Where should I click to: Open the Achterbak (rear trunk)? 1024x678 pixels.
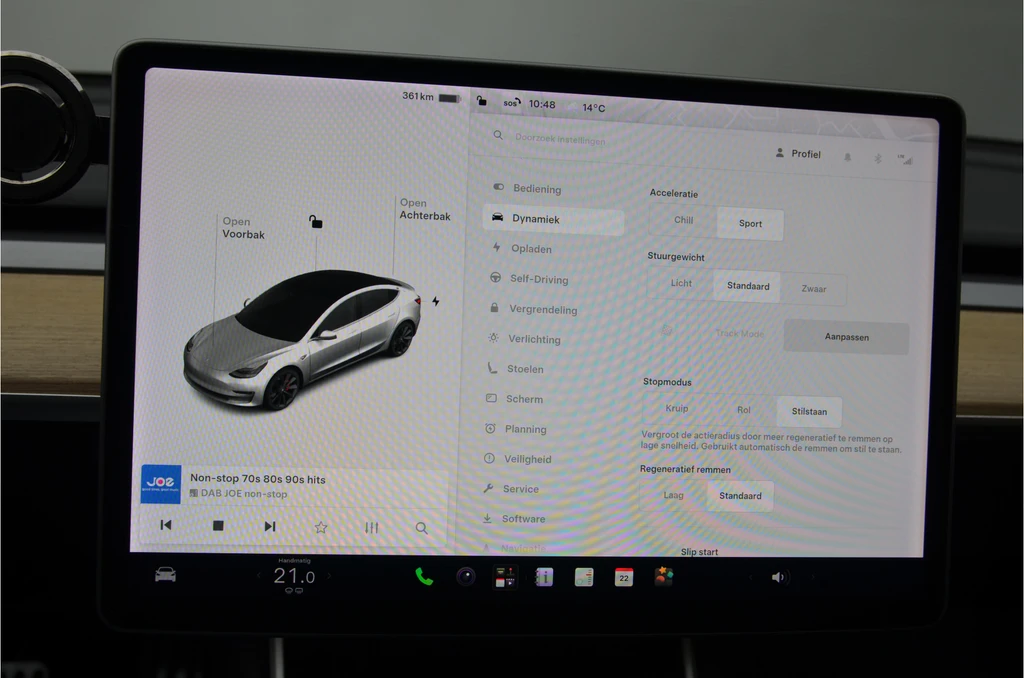click(424, 209)
